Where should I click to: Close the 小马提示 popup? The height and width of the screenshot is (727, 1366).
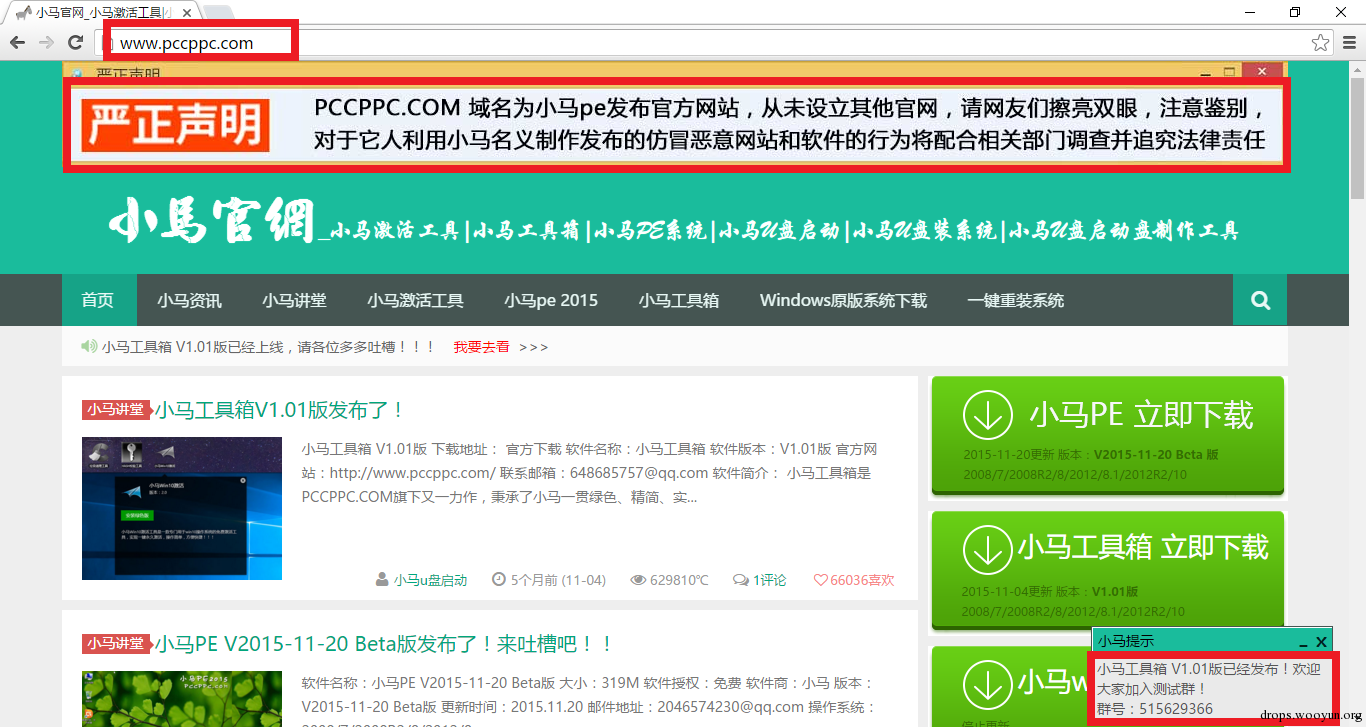[x=1321, y=642]
